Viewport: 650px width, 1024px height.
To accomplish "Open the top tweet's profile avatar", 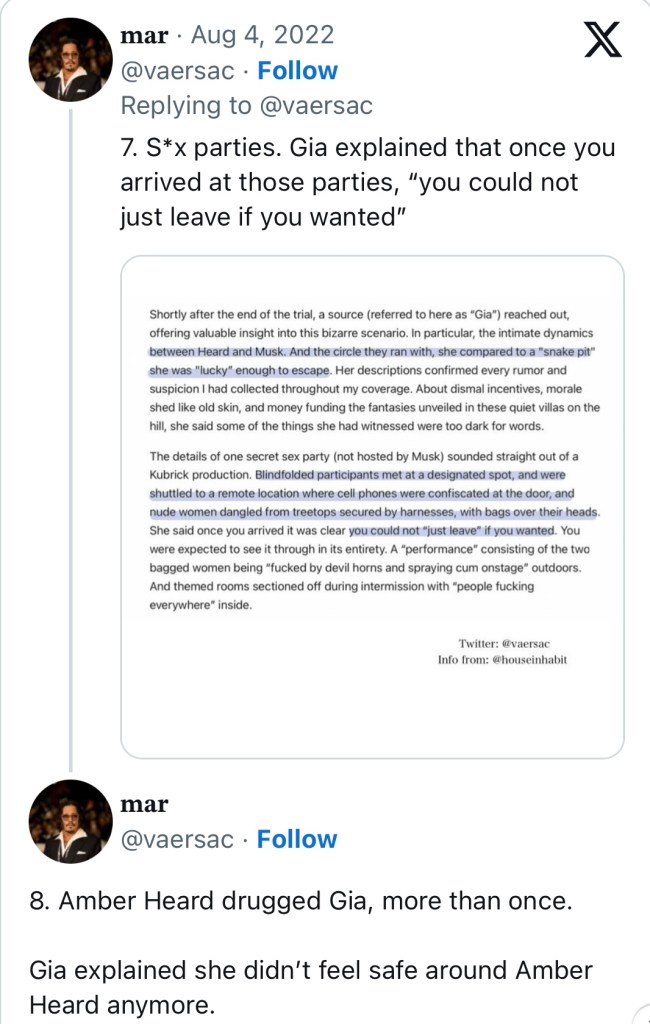I will tap(69, 59).
